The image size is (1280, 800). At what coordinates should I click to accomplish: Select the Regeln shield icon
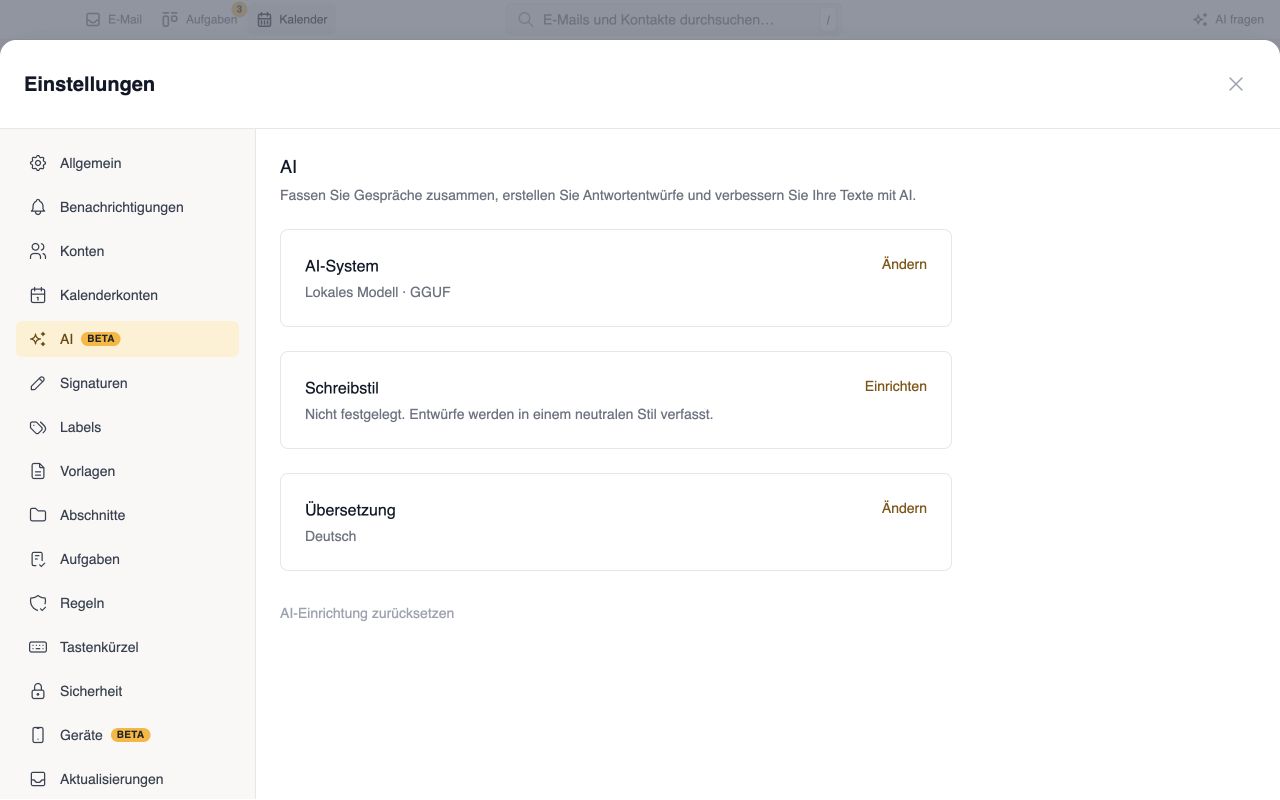[38, 603]
